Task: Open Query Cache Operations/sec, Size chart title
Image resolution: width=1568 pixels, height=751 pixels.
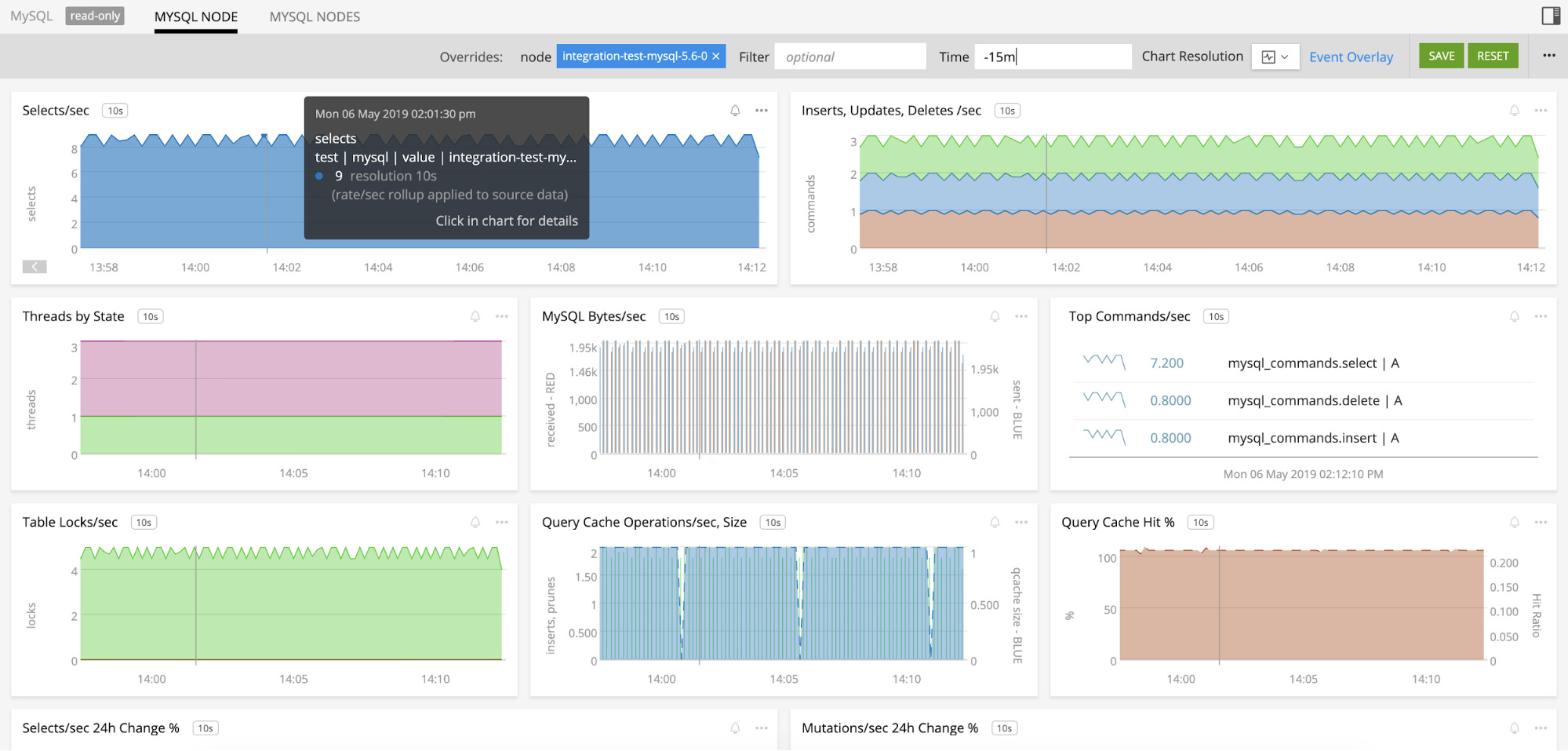Action: (x=644, y=522)
